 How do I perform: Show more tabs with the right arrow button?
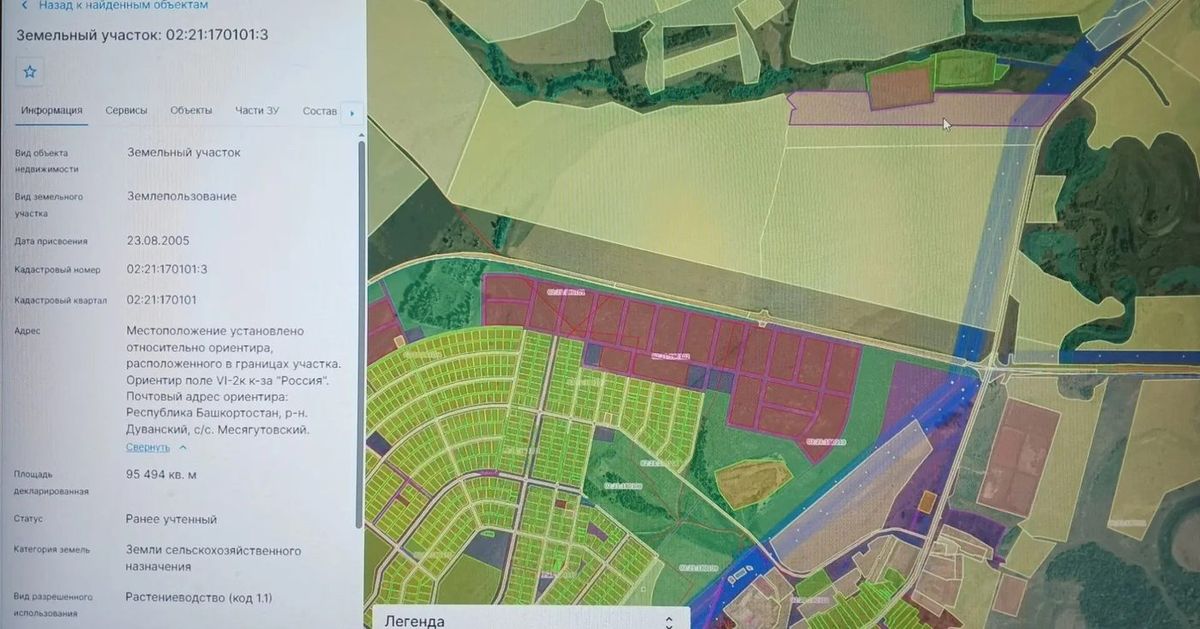pos(351,113)
